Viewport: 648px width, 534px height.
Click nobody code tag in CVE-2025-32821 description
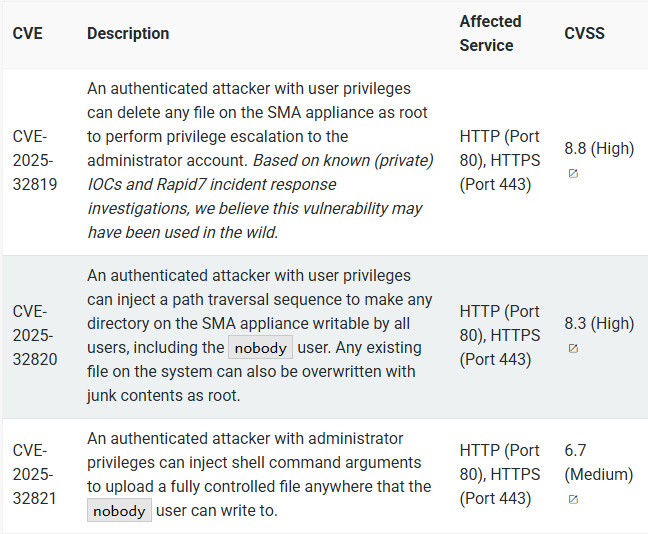[x=119, y=510]
